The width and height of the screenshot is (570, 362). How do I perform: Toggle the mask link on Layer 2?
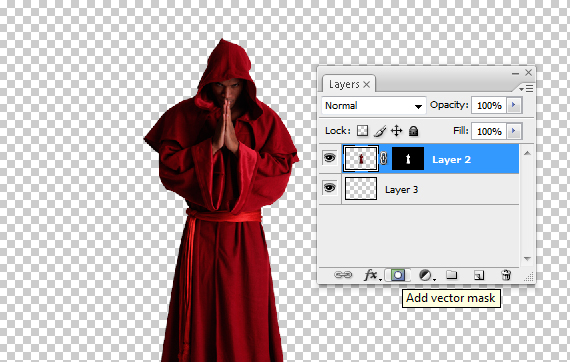(384, 158)
